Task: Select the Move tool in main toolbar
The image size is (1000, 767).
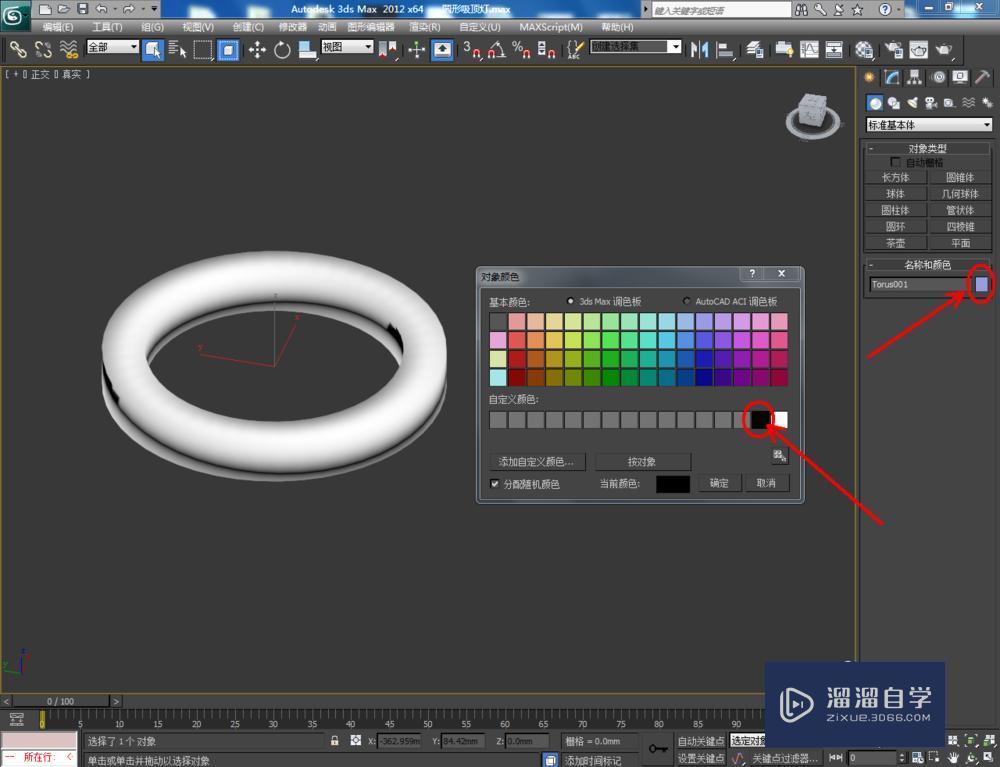Action: pos(257,49)
